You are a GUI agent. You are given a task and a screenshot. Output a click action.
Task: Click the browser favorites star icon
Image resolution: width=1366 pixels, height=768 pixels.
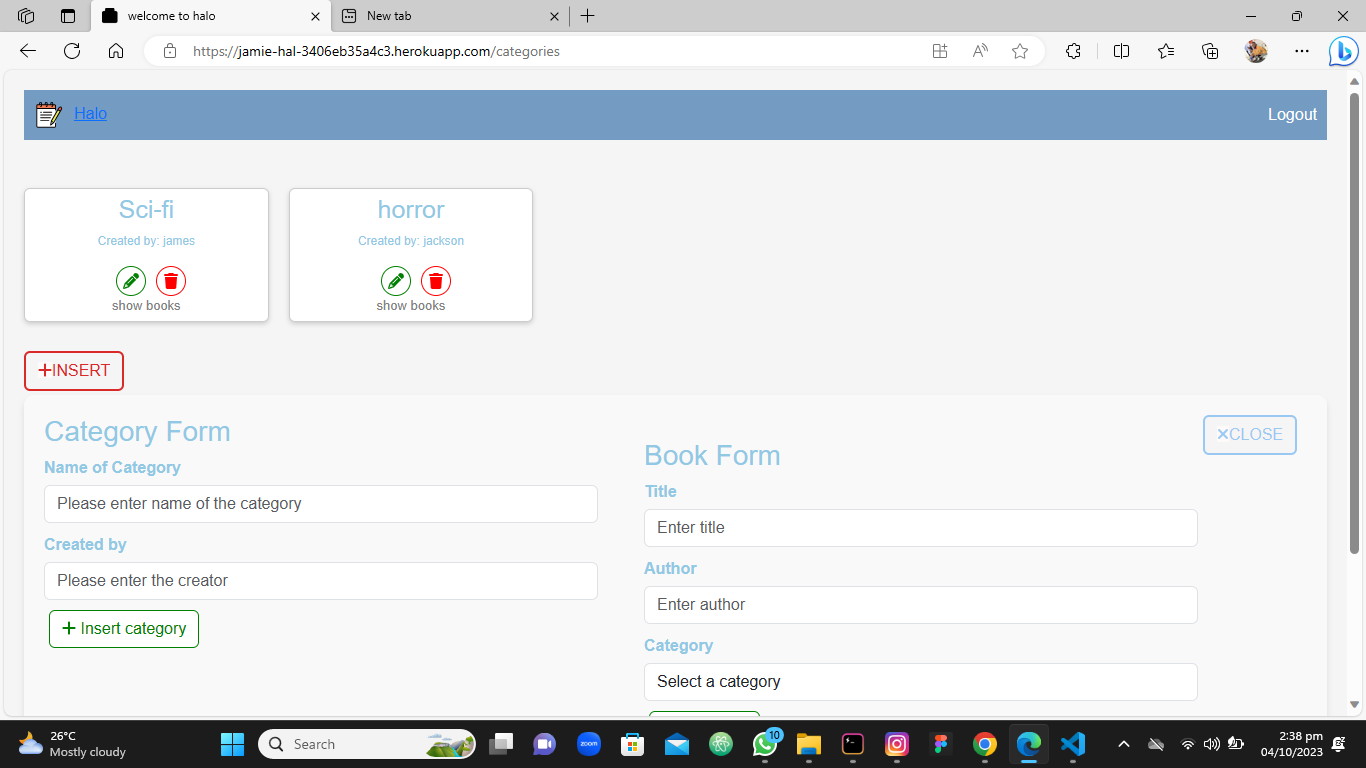1019,51
